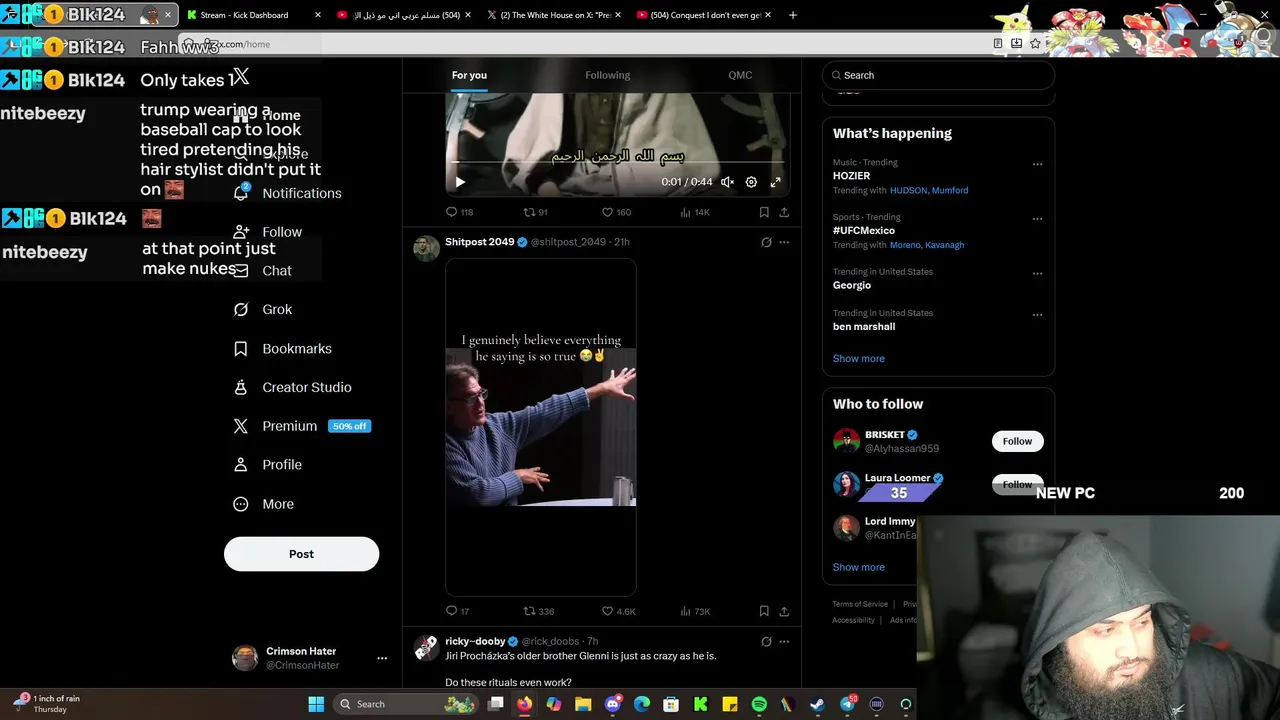Image resolution: width=1280 pixels, height=720 pixels.
Task: Open more options for ben marshall trend
Action: point(1037,314)
